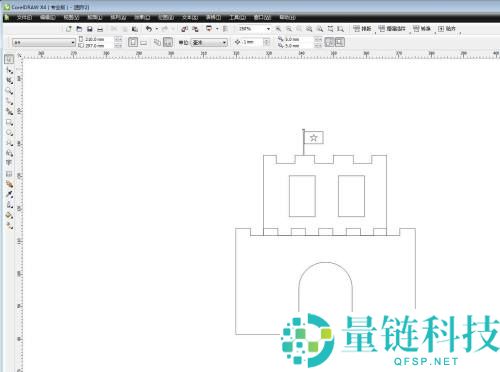Click the nudge offset field
This screenshot has height=372, width=500.
pos(252,42)
